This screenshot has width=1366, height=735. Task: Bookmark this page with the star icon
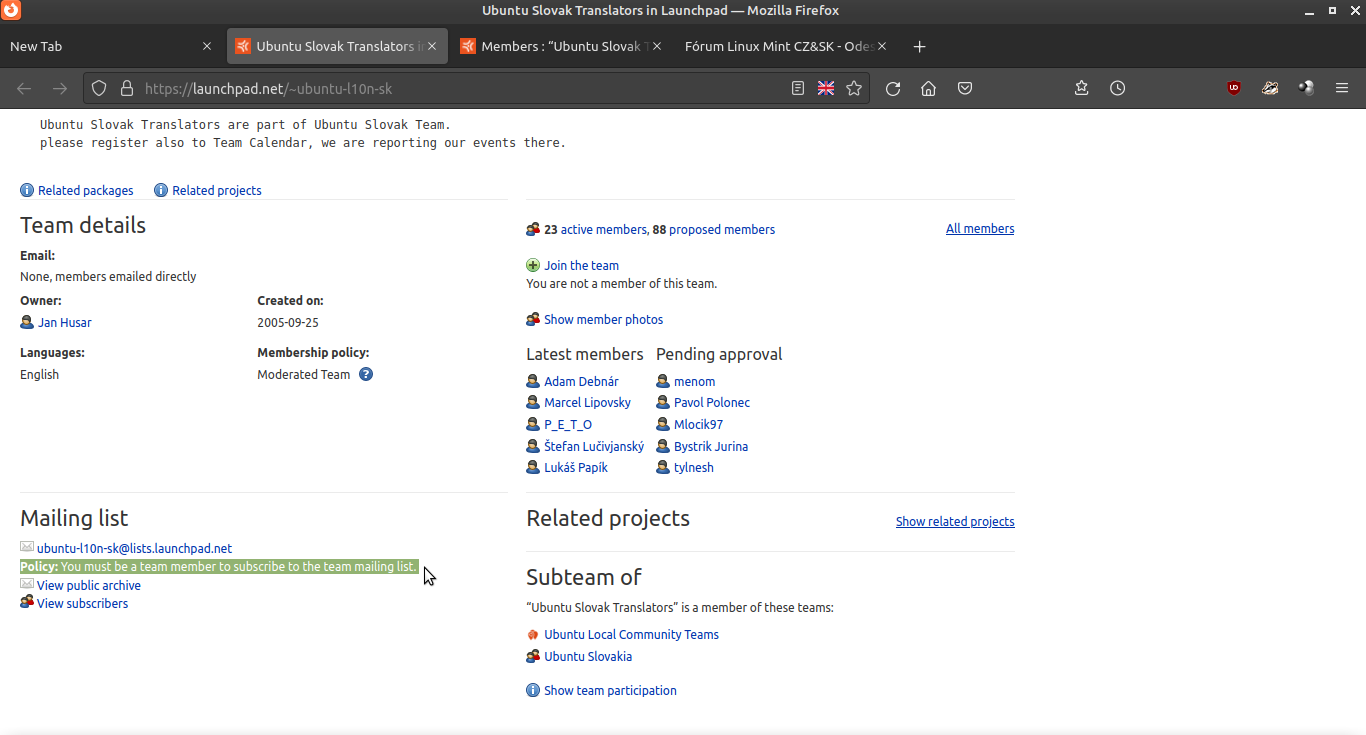pos(854,88)
